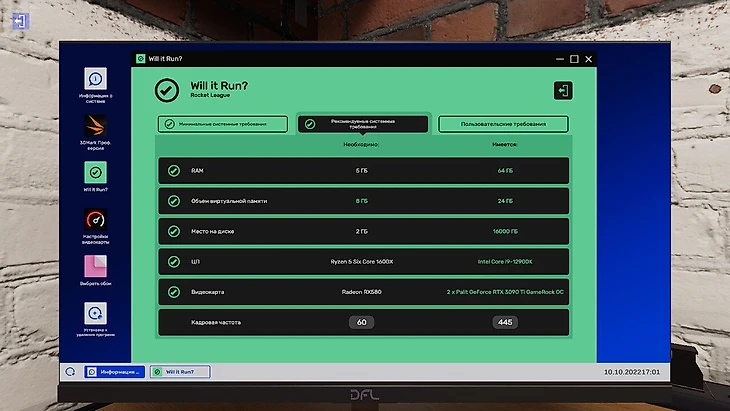The width and height of the screenshot is (730, 411).
Task: Click the checkmark in the ЦП row
Action: [174, 262]
